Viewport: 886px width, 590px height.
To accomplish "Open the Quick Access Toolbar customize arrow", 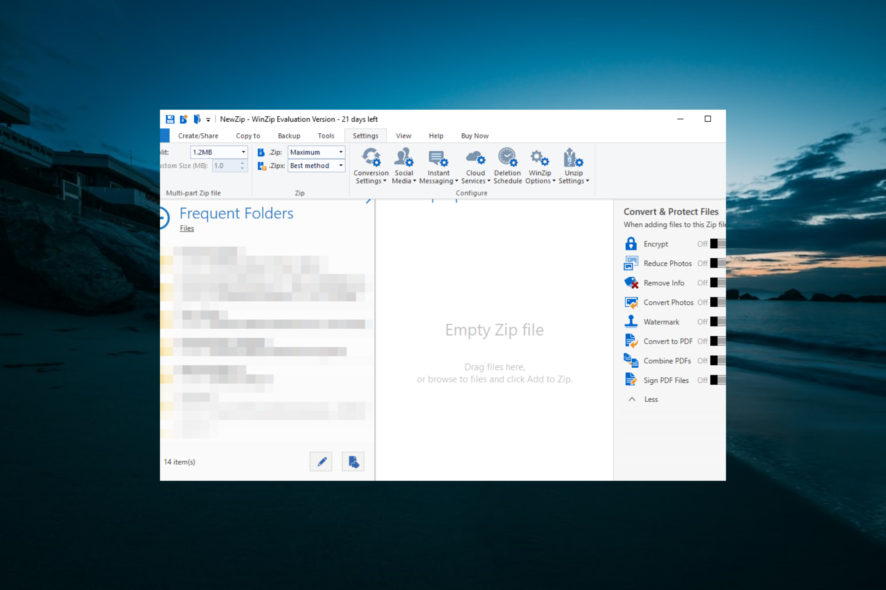I will click(208, 120).
